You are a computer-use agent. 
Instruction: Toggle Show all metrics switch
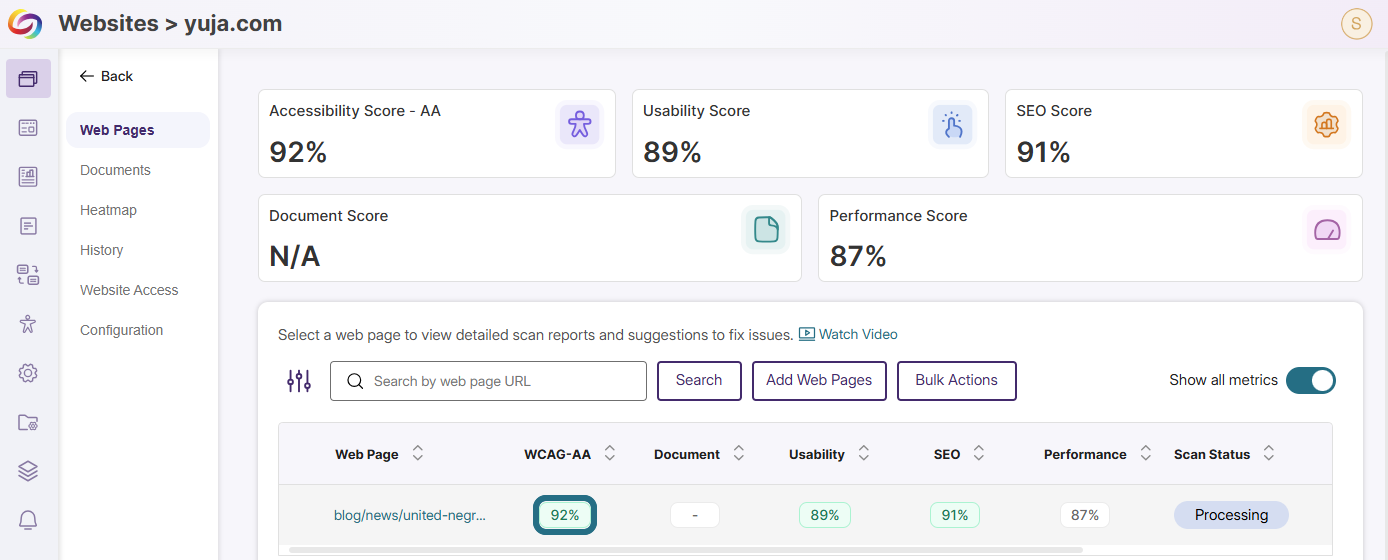click(1311, 380)
